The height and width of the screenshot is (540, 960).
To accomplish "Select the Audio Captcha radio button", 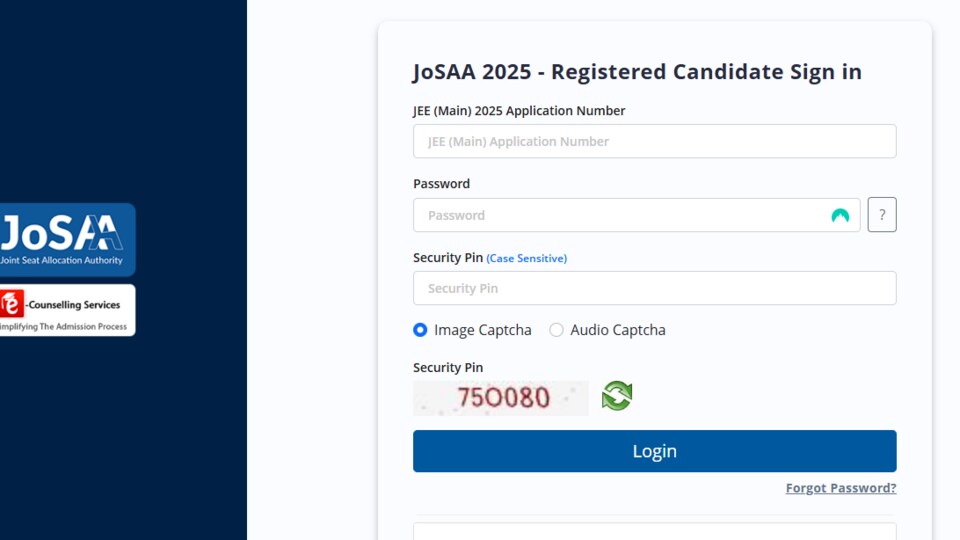I will point(556,330).
